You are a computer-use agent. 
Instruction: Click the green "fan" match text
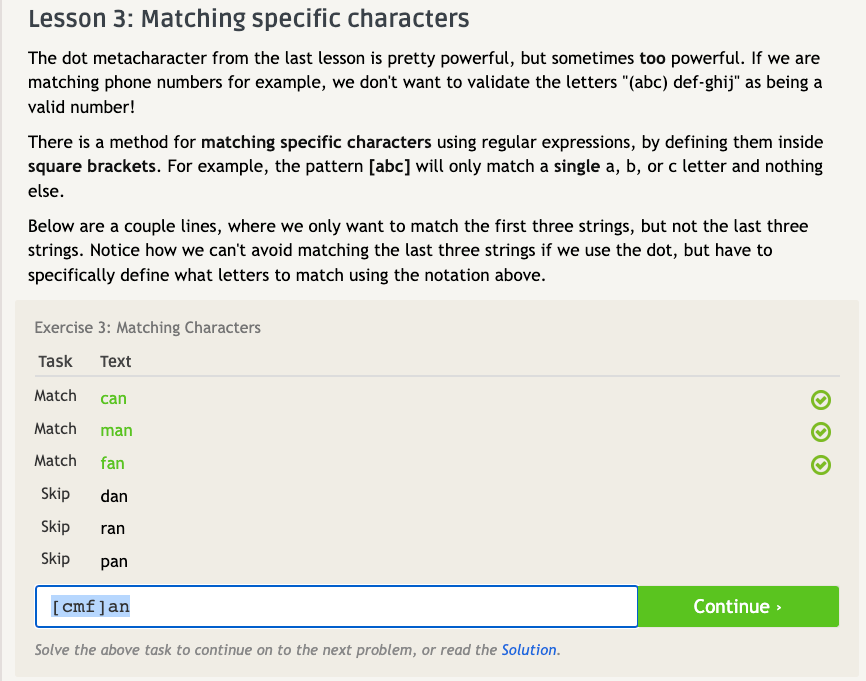click(x=112, y=463)
